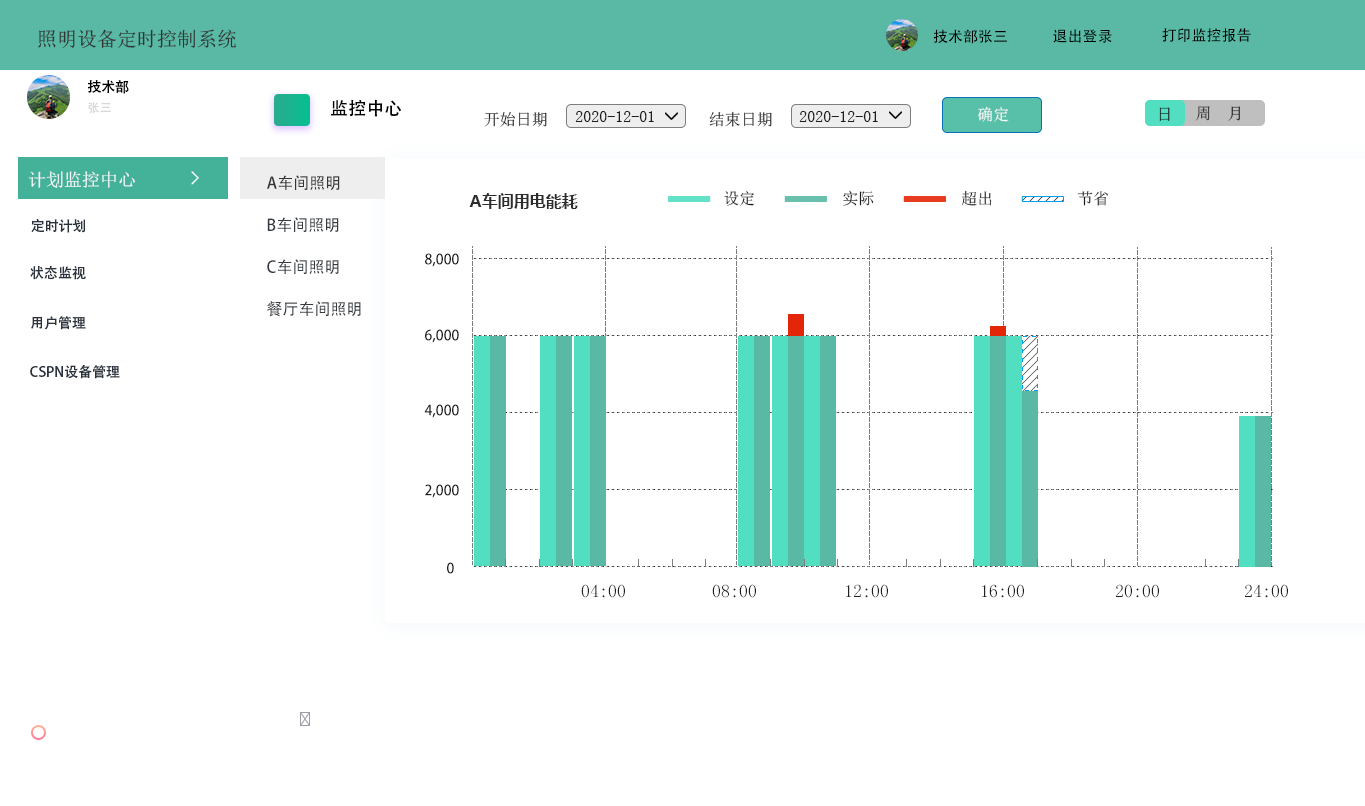Click the 16:00 axis label

[1002, 592]
